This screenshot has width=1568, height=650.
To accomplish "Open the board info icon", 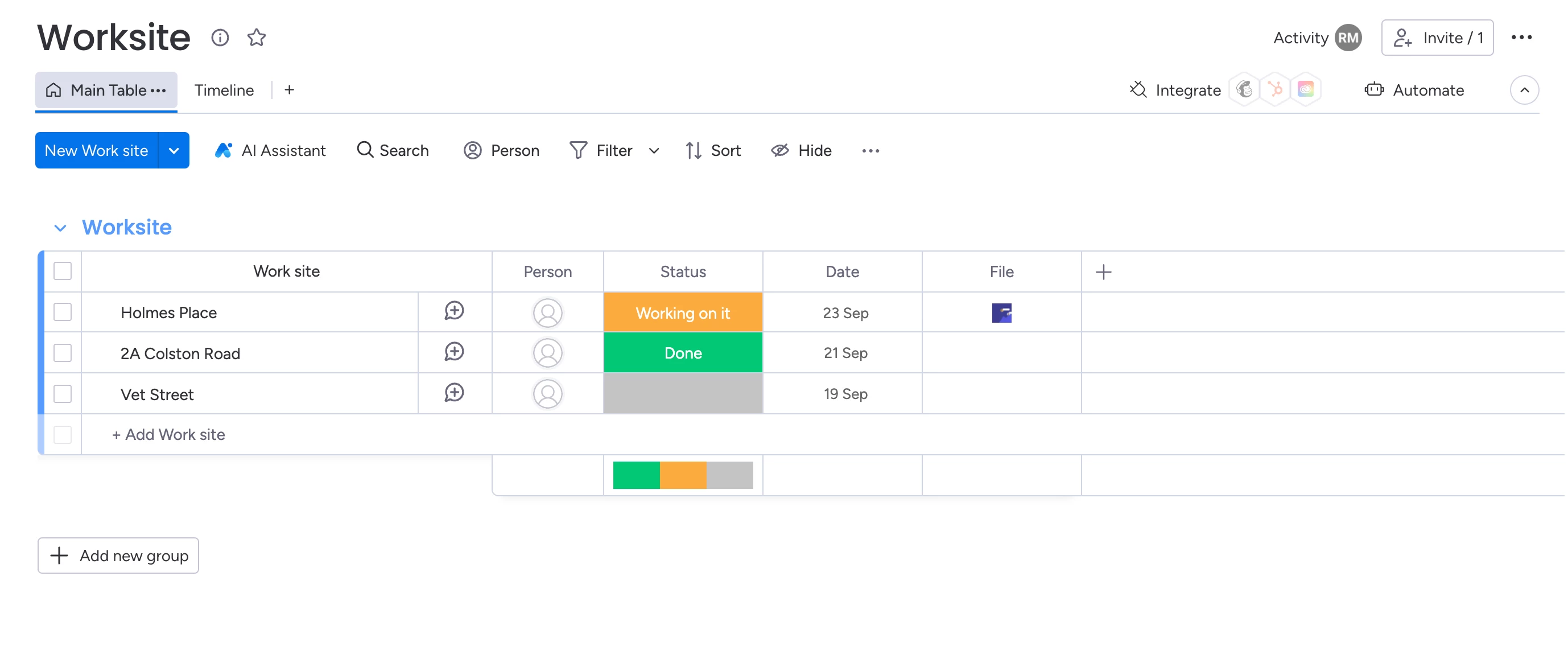I will point(220,38).
